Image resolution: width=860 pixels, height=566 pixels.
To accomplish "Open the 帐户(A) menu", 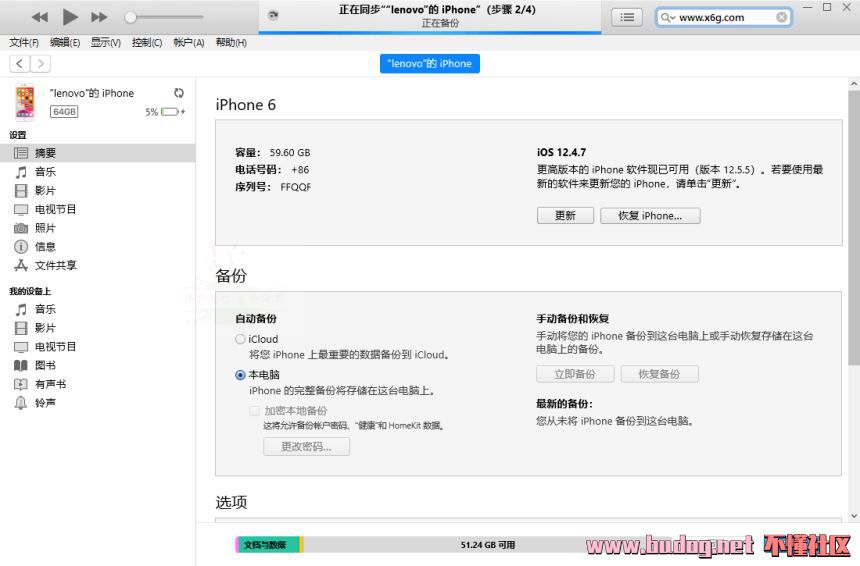I will pos(189,43).
